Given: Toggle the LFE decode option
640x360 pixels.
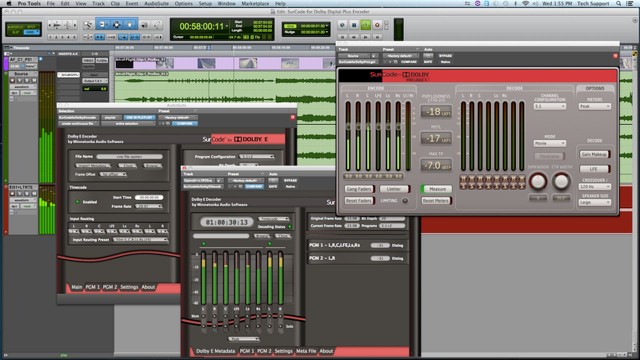Looking at the screenshot, I should tap(594, 169).
